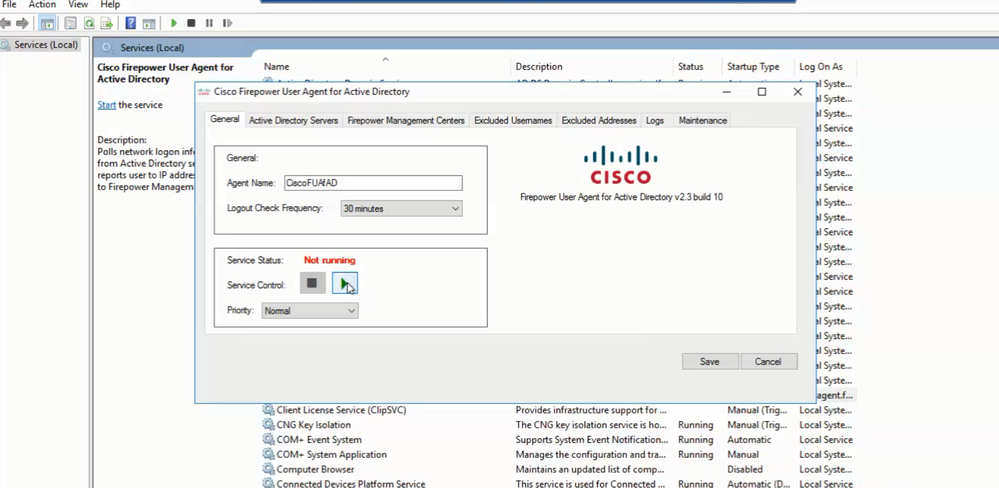999x488 pixels.
Task: Click gear icon beside Computer Browser
Action: [x=268, y=470]
